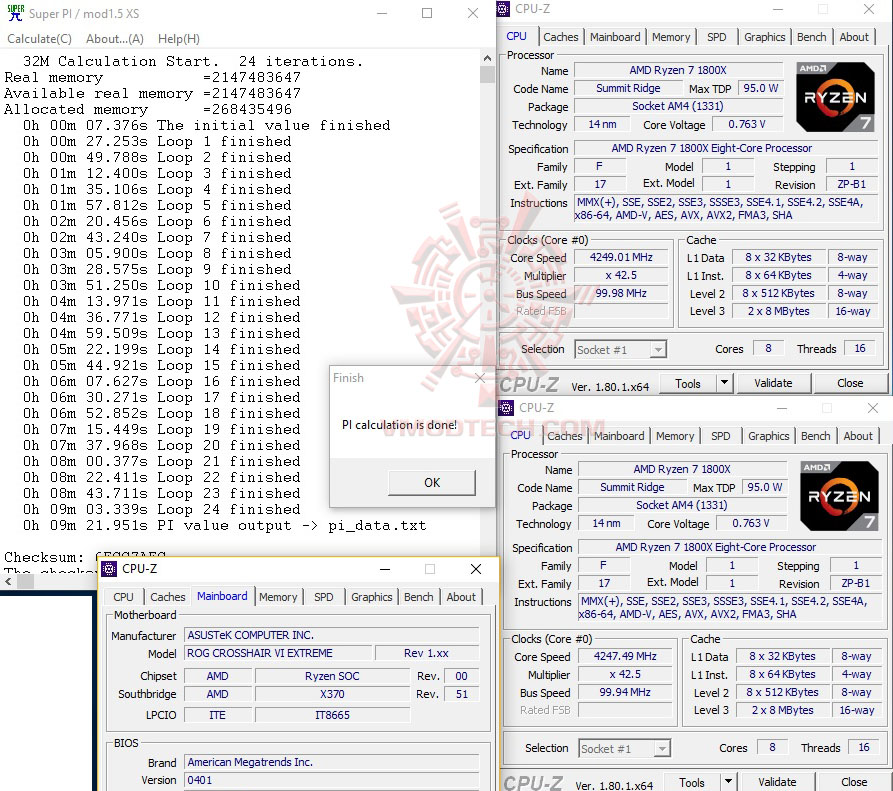Click the Ryzen 7 badge in the top CPU-Z window
893x791 pixels.
(x=835, y=97)
